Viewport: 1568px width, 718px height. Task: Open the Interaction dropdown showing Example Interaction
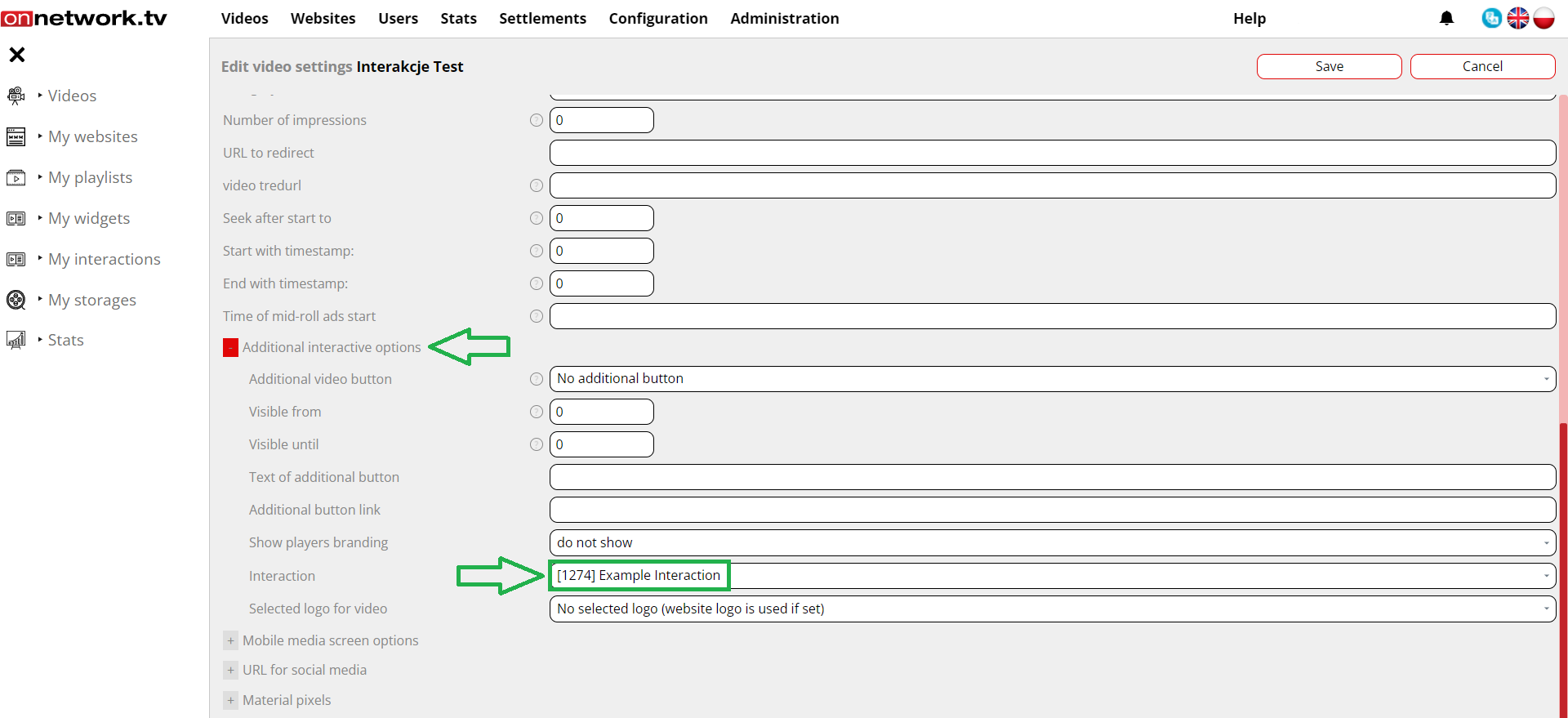[1052, 576]
